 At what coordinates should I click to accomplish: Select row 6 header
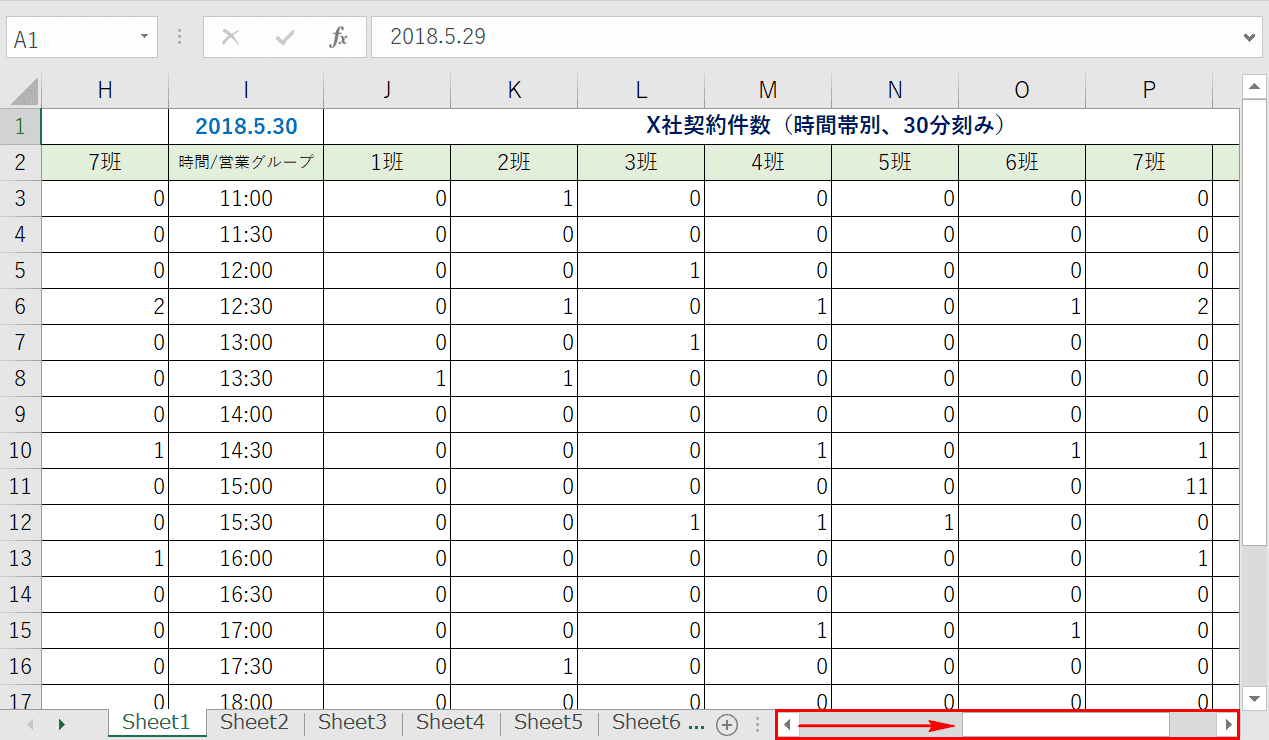[21, 306]
